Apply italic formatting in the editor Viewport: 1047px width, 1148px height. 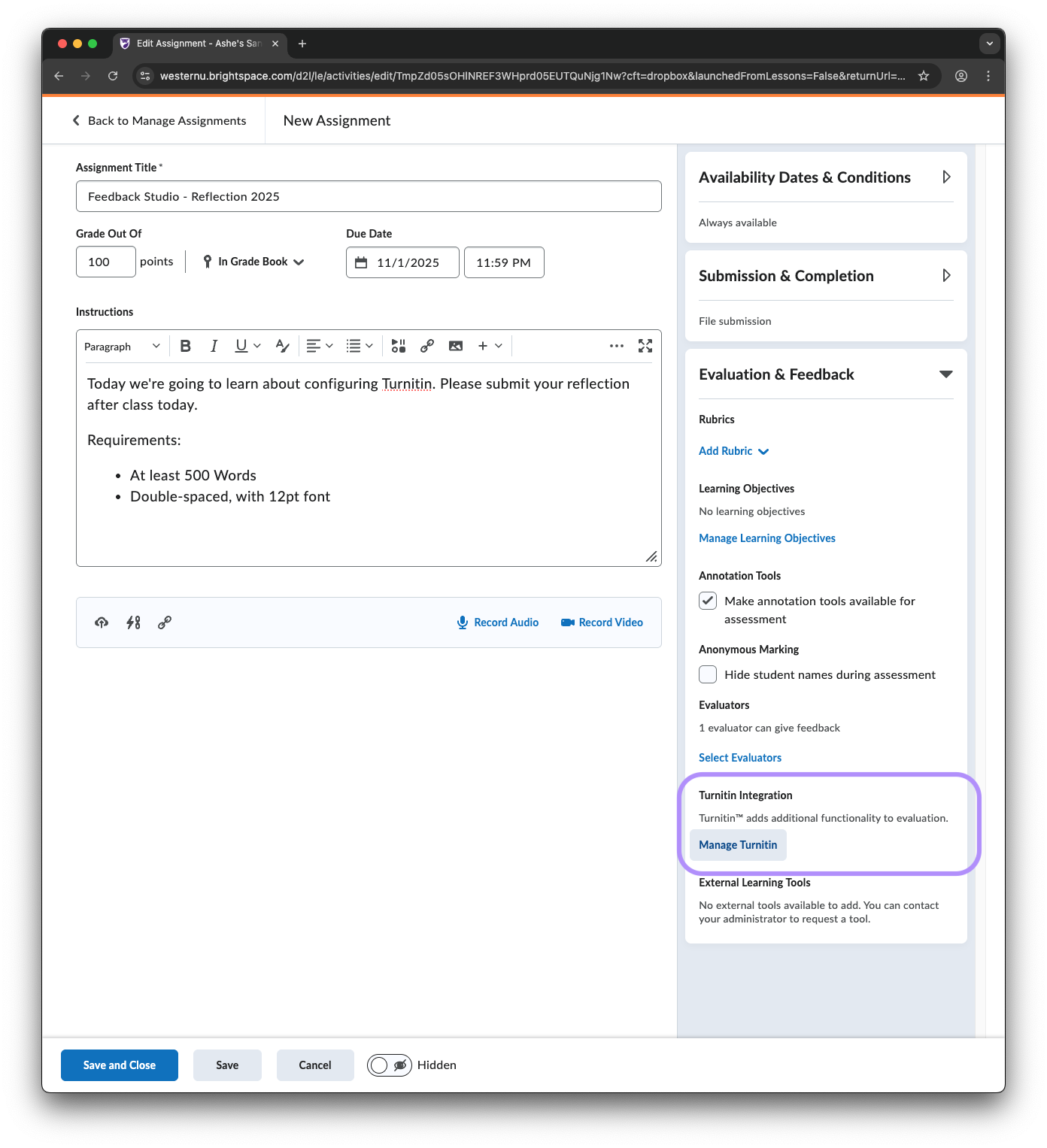pyautogui.click(x=214, y=346)
